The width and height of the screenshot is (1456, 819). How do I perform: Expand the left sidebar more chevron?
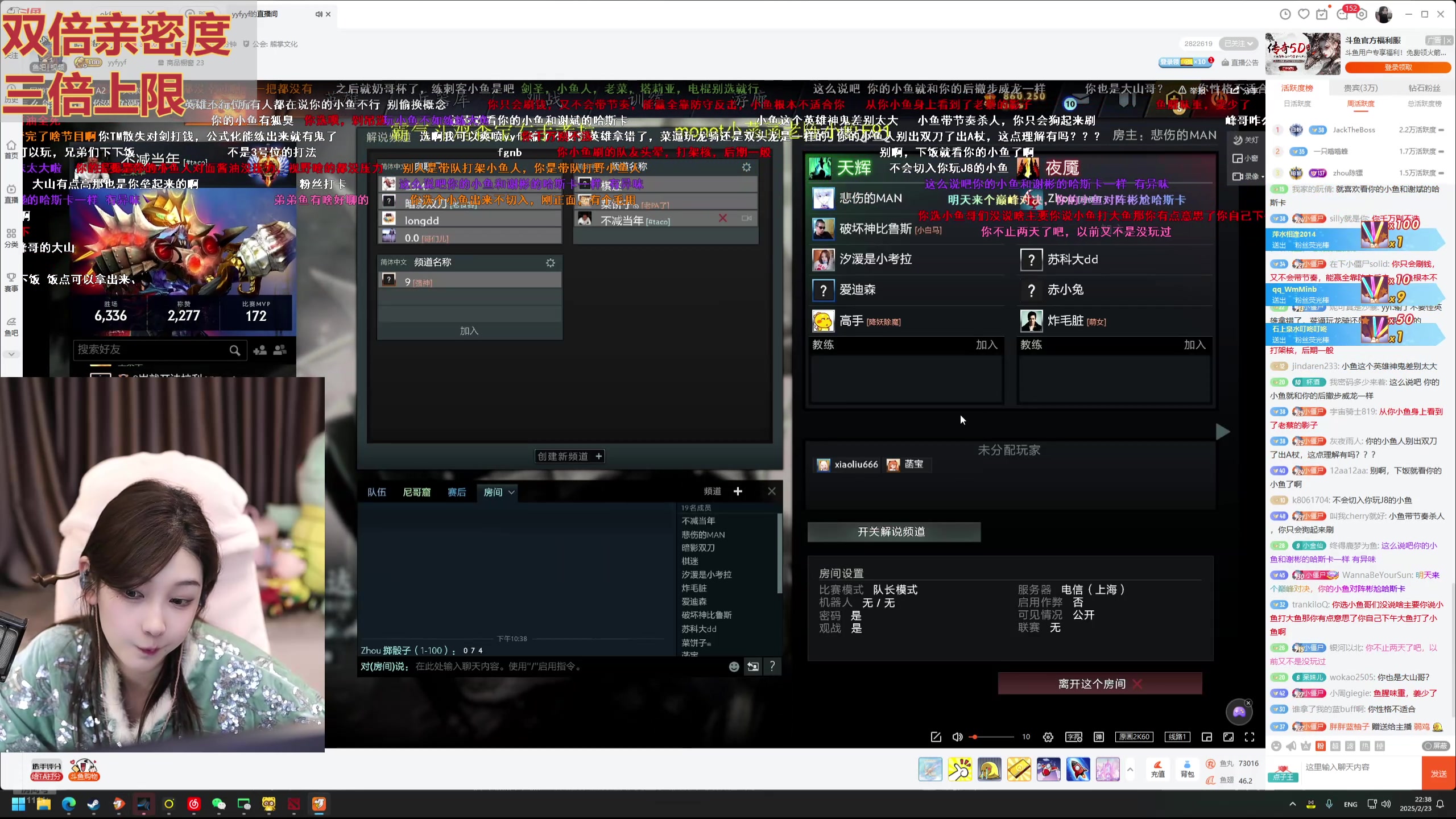[x=11, y=354]
